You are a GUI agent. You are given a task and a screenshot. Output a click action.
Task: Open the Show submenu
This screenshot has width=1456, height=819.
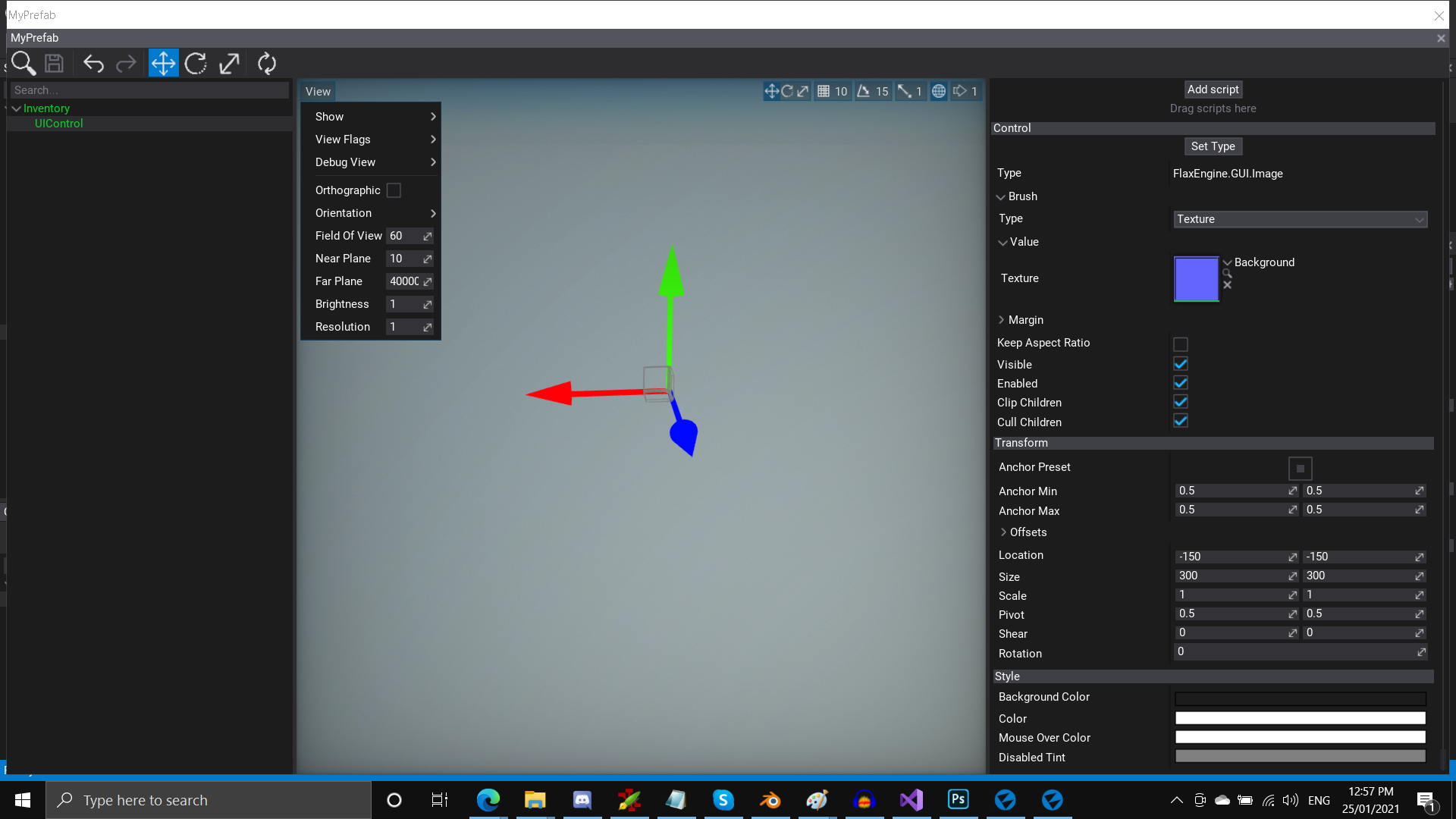[x=330, y=116]
